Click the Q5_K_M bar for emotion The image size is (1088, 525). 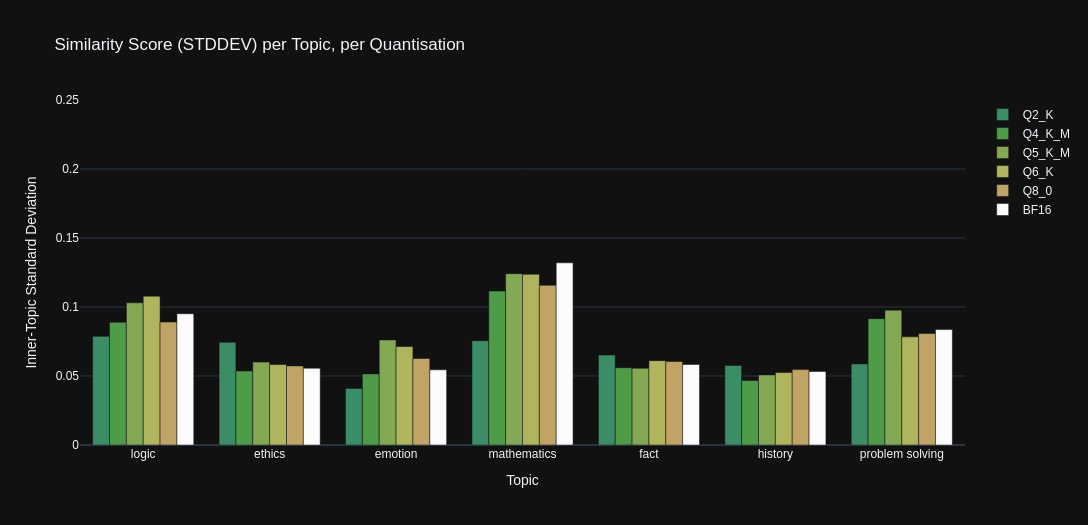pyautogui.click(x=387, y=392)
